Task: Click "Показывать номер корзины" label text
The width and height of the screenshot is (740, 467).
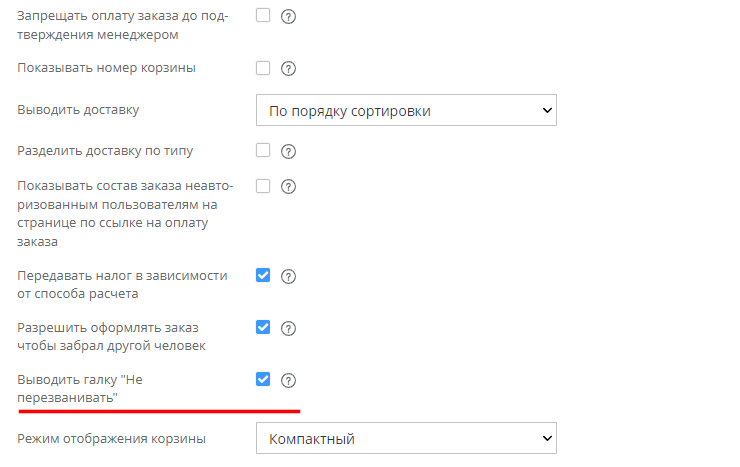Action: pos(107,68)
